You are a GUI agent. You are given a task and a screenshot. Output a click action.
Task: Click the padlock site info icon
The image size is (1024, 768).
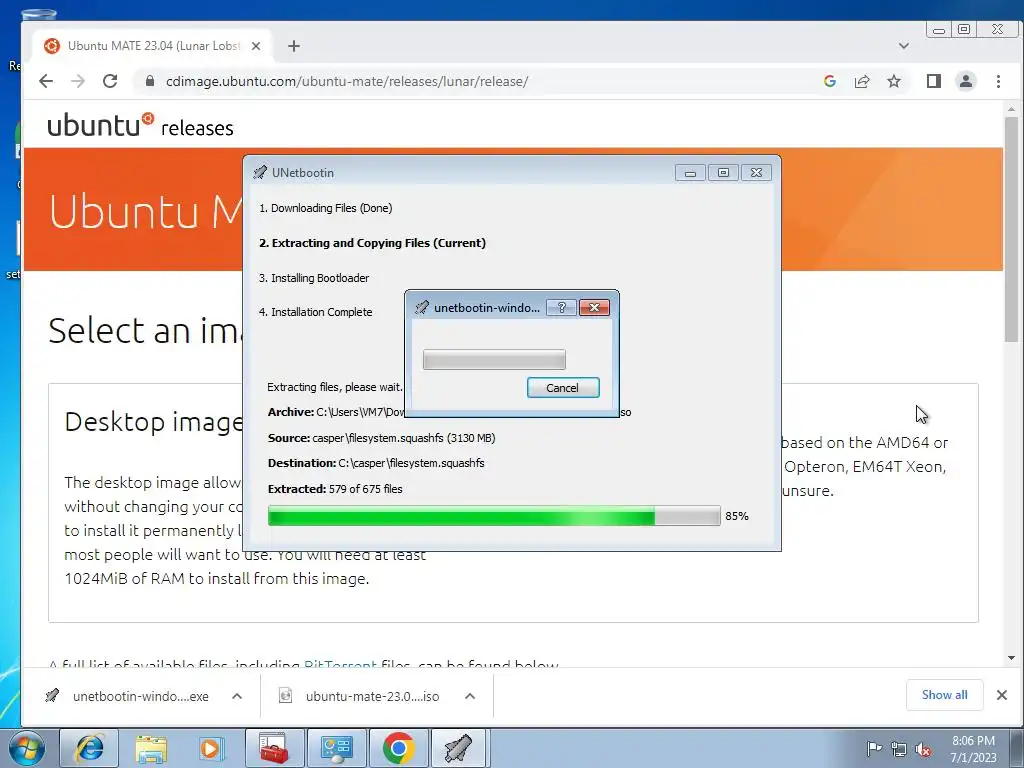pos(150,81)
